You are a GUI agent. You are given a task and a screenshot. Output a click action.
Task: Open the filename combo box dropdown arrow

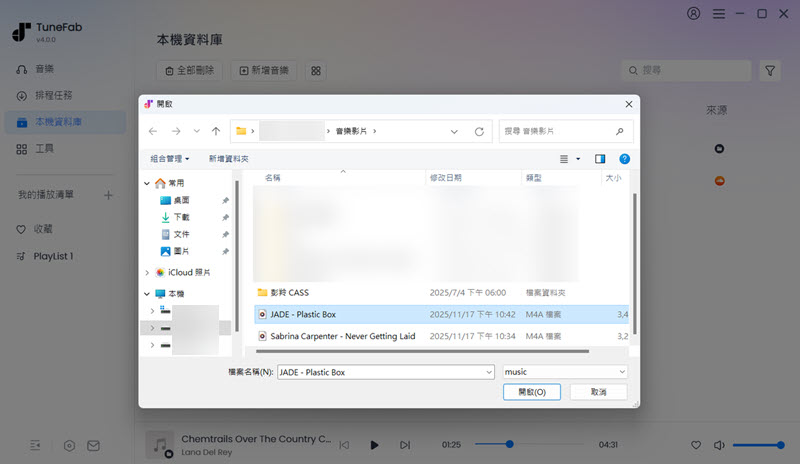click(489, 372)
